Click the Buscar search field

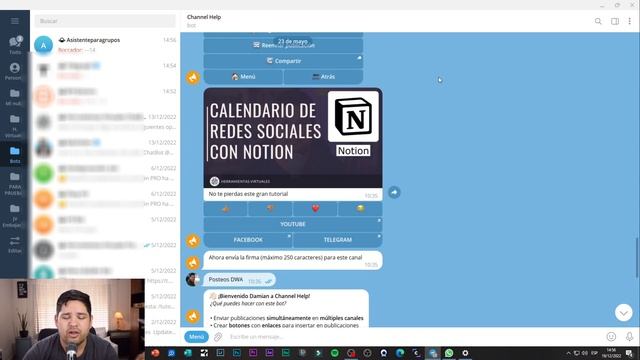point(105,21)
